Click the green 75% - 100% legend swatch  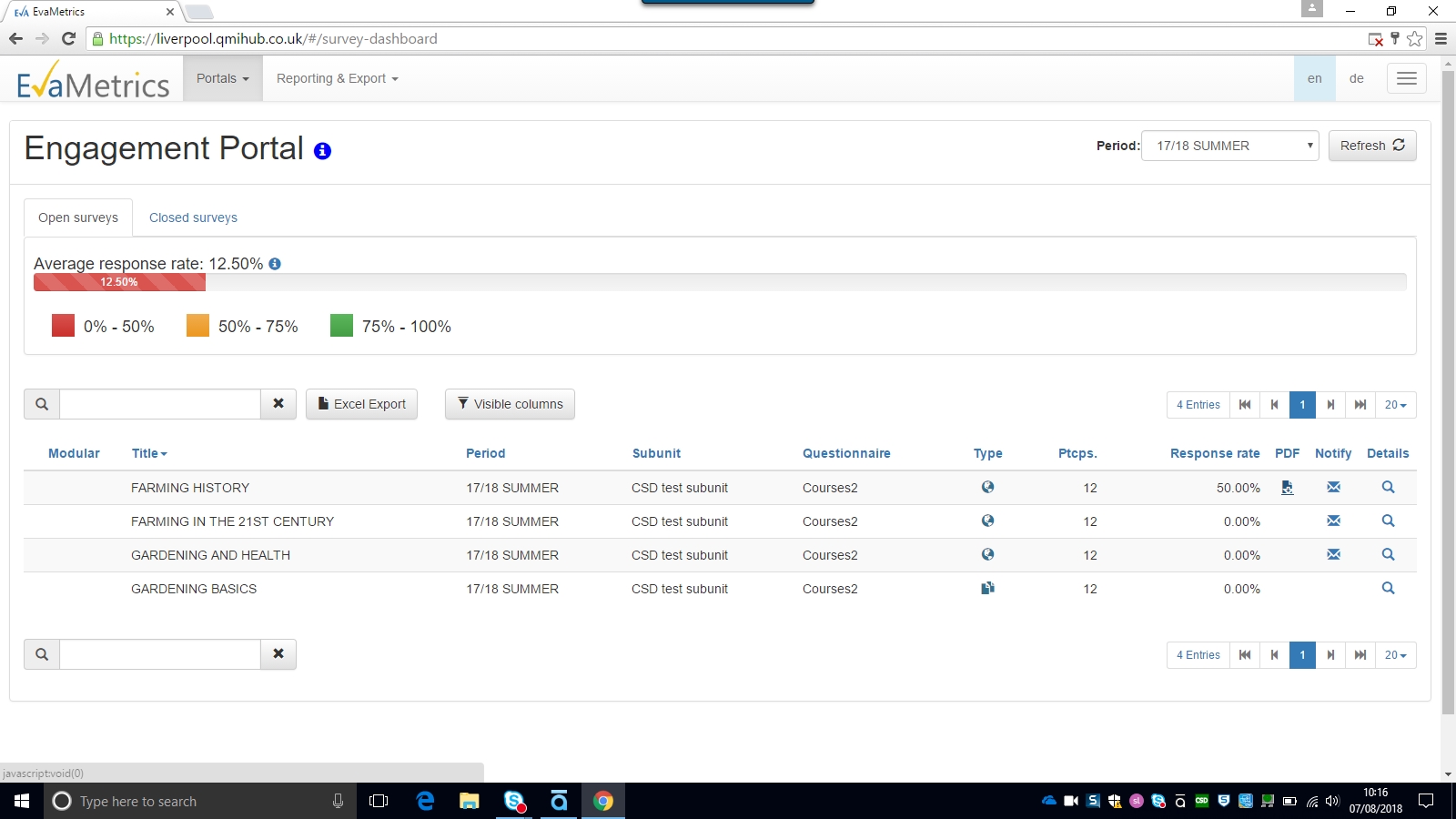pyautogui.click(x=341, y=326)
